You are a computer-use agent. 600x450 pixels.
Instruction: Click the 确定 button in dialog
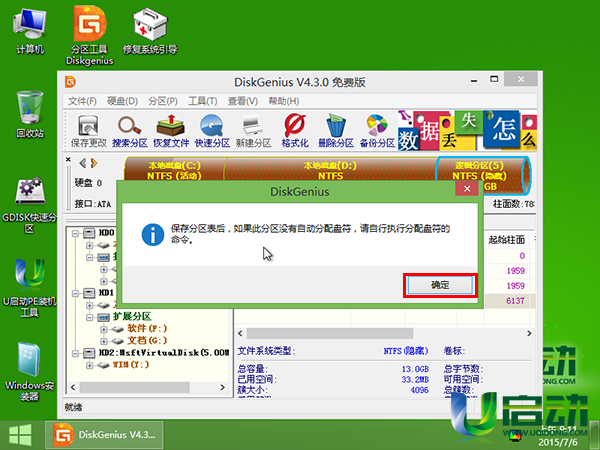click(x=440, y=285)
